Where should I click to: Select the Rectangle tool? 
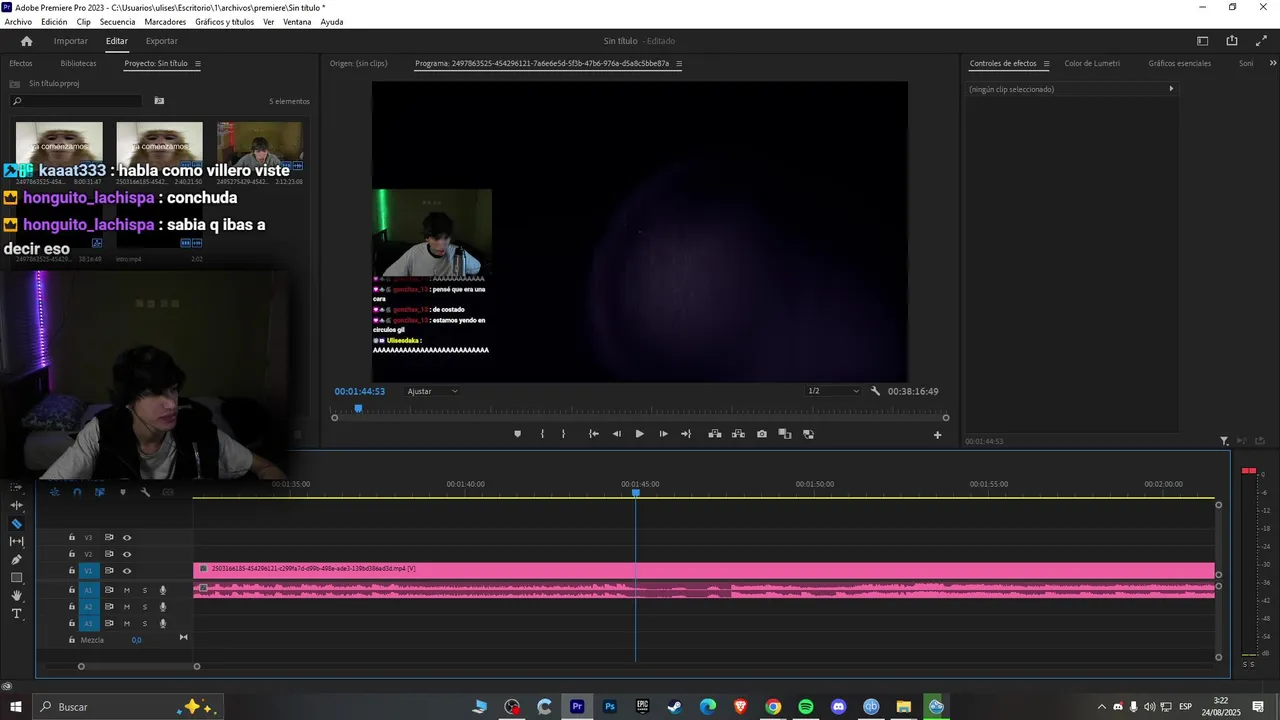(16, 578)
